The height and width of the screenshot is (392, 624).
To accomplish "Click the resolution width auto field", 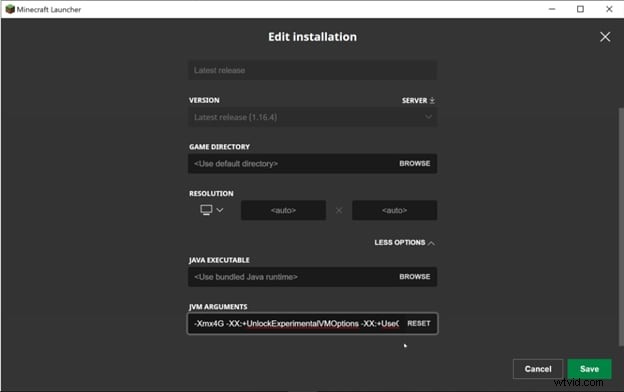I will tap(283, 210).
